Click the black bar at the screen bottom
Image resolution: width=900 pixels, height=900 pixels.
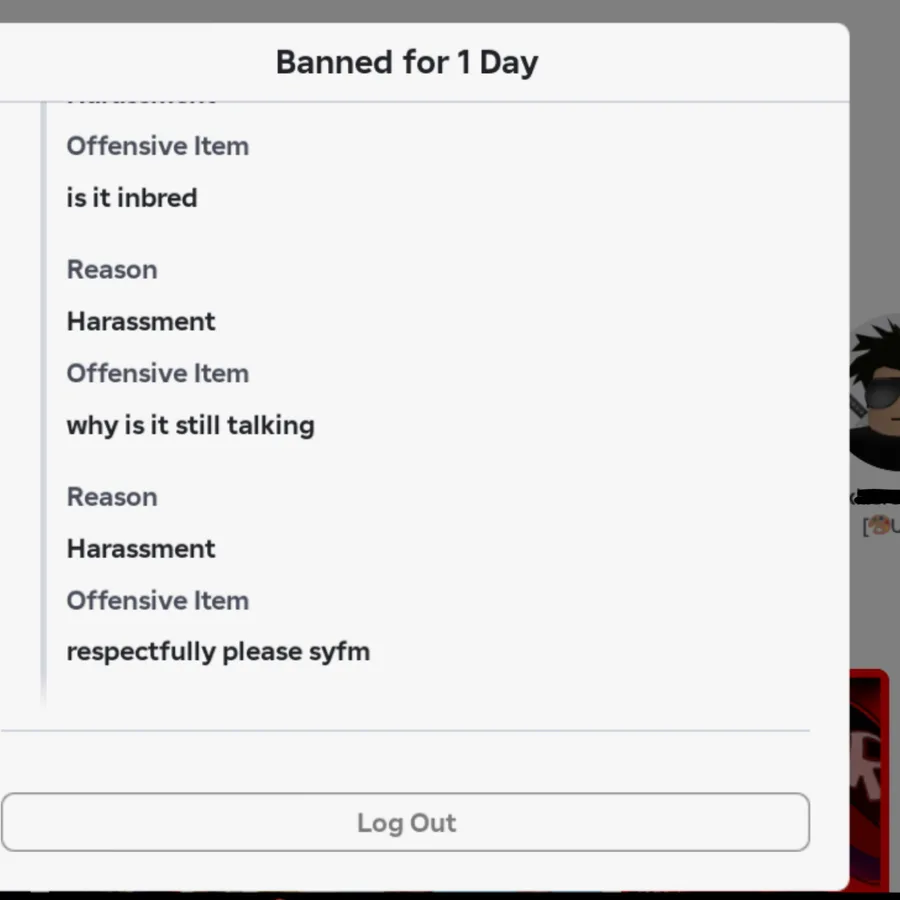tap(450, 895)
